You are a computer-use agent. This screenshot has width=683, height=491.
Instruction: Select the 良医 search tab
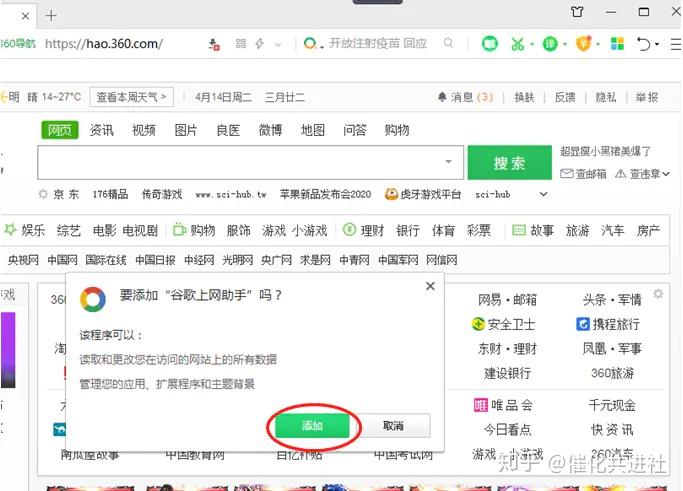pos(228,130)
